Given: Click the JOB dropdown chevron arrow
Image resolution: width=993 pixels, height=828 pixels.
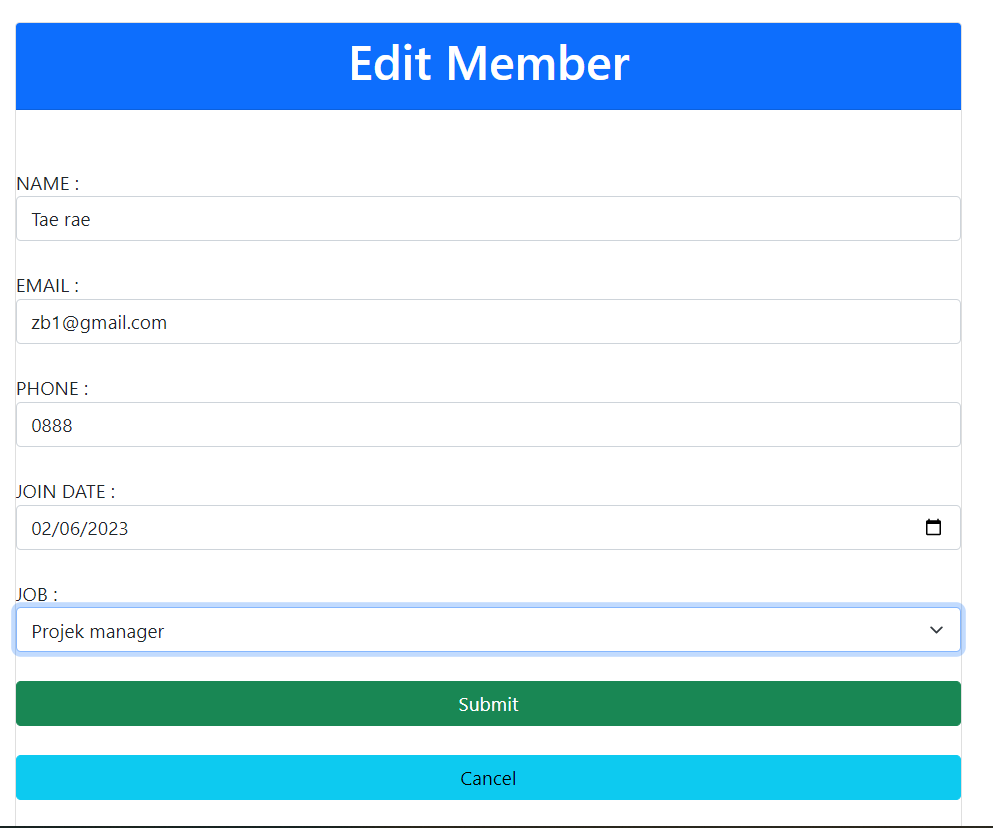Looking at the screenshot, I should pyautogui.click(x=936, y=630).
